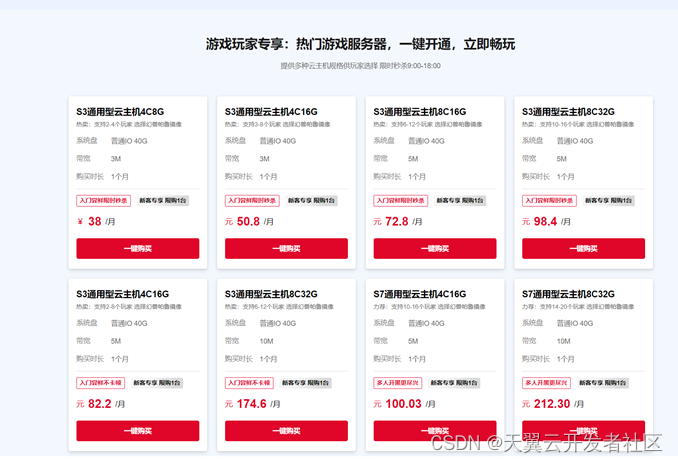Click 一键购买 on the 82.2元 card
This screenshot has width=678, height=463.
point(137,431)
